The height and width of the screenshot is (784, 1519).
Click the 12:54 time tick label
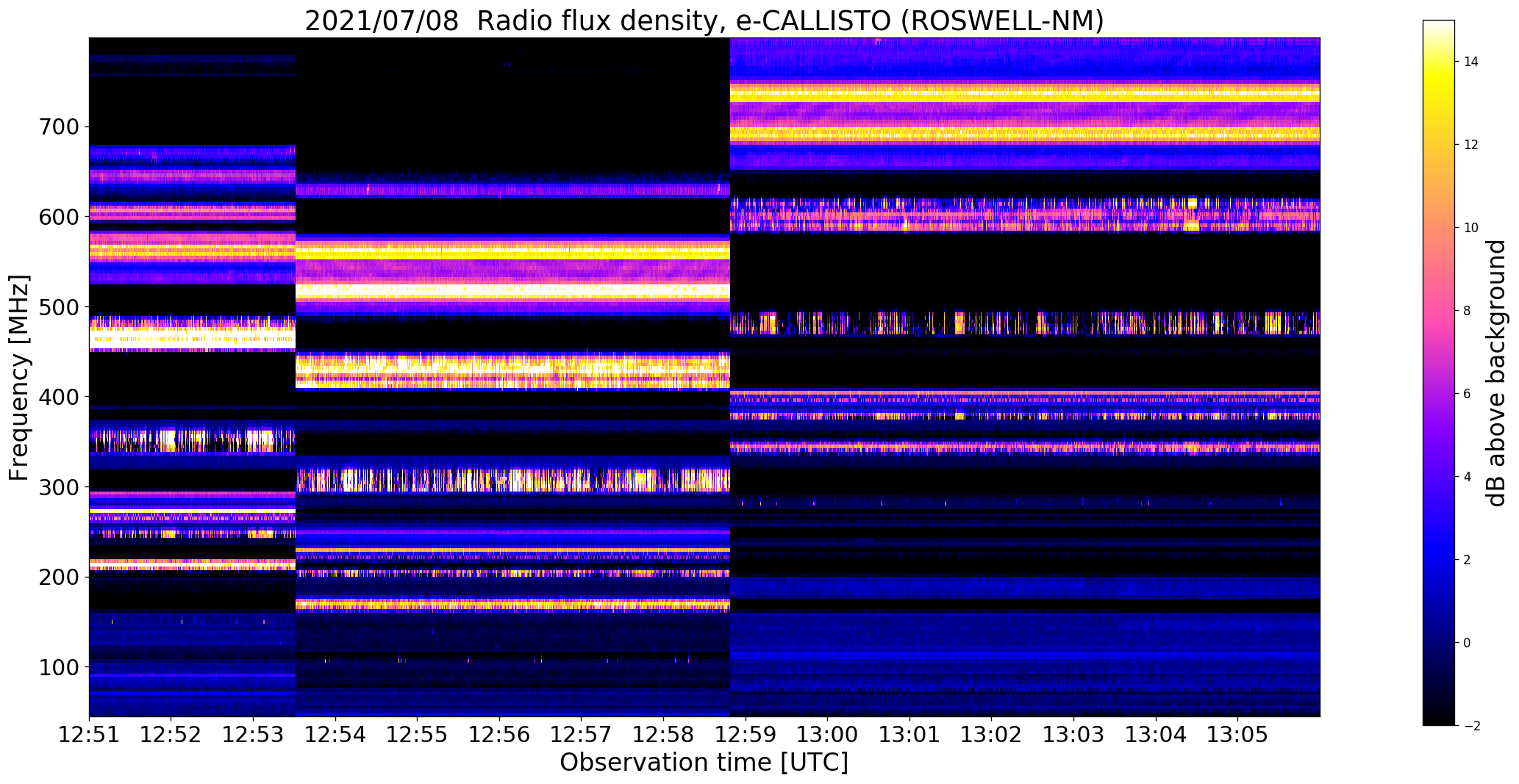click(335, 735)
